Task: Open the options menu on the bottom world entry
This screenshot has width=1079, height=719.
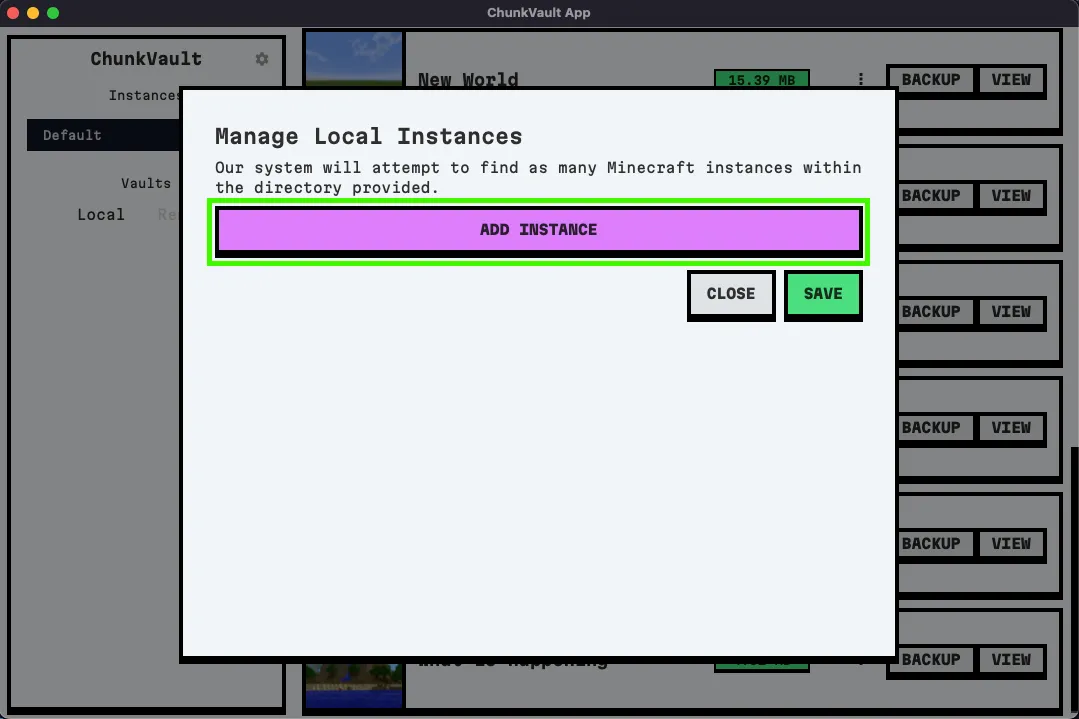Action: (x=861, y=660)
